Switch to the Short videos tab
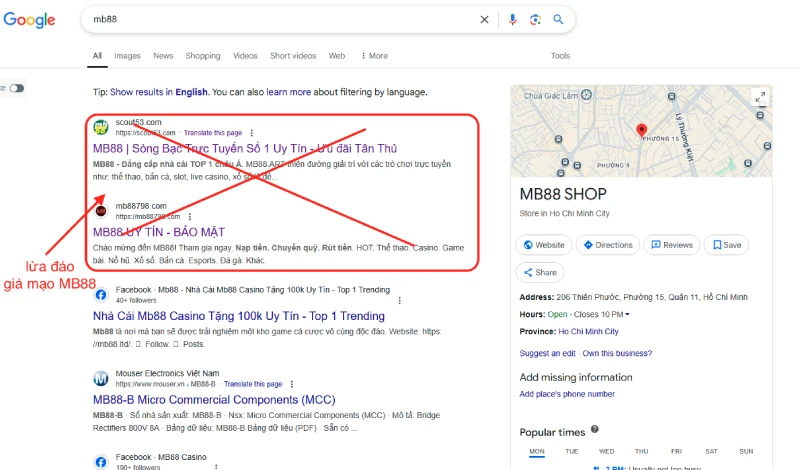800x470 pixels. coord(293,56)
